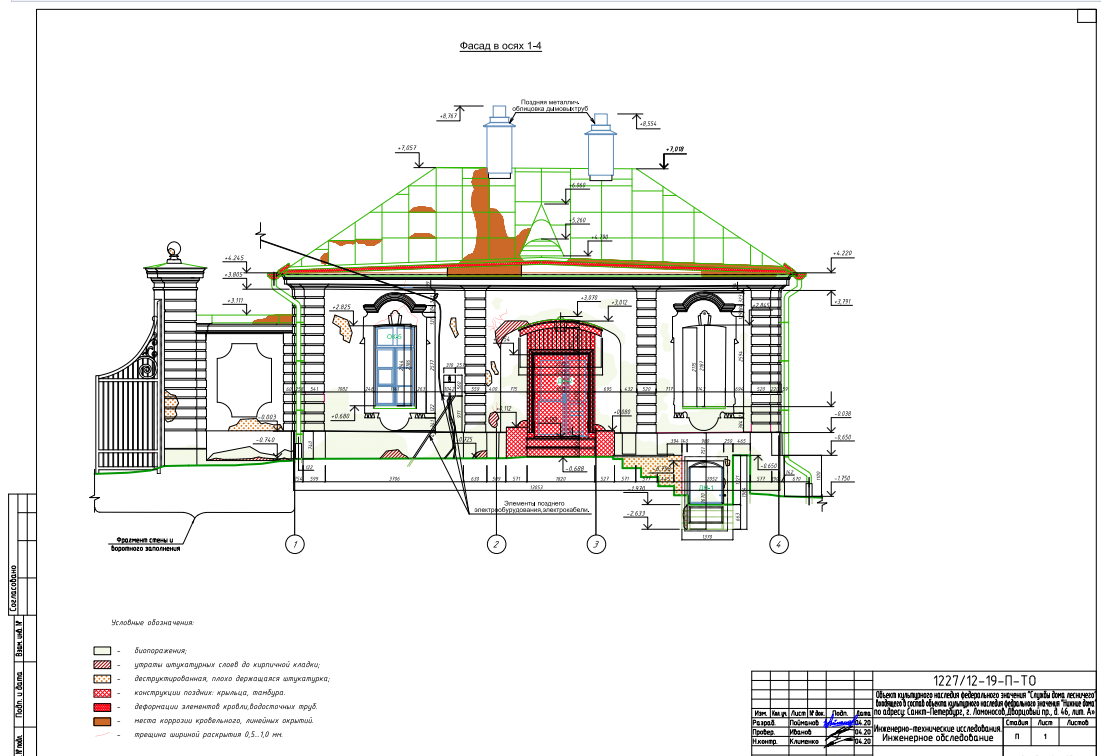Click the elevation mark "+8,767"
This screenshot has width=1101, height=756.
click(x=448, y=116)
